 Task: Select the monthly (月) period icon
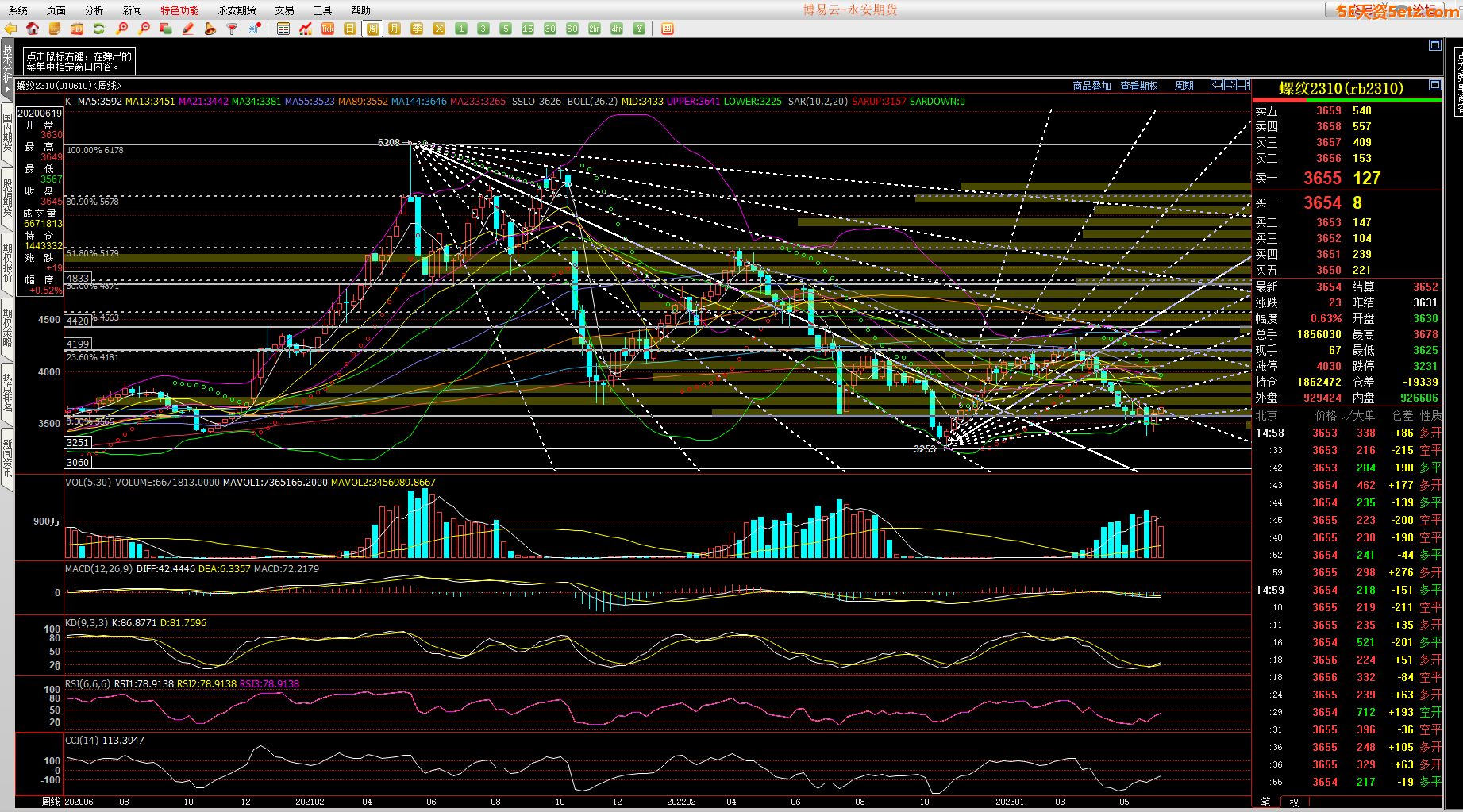click(395, 29)
